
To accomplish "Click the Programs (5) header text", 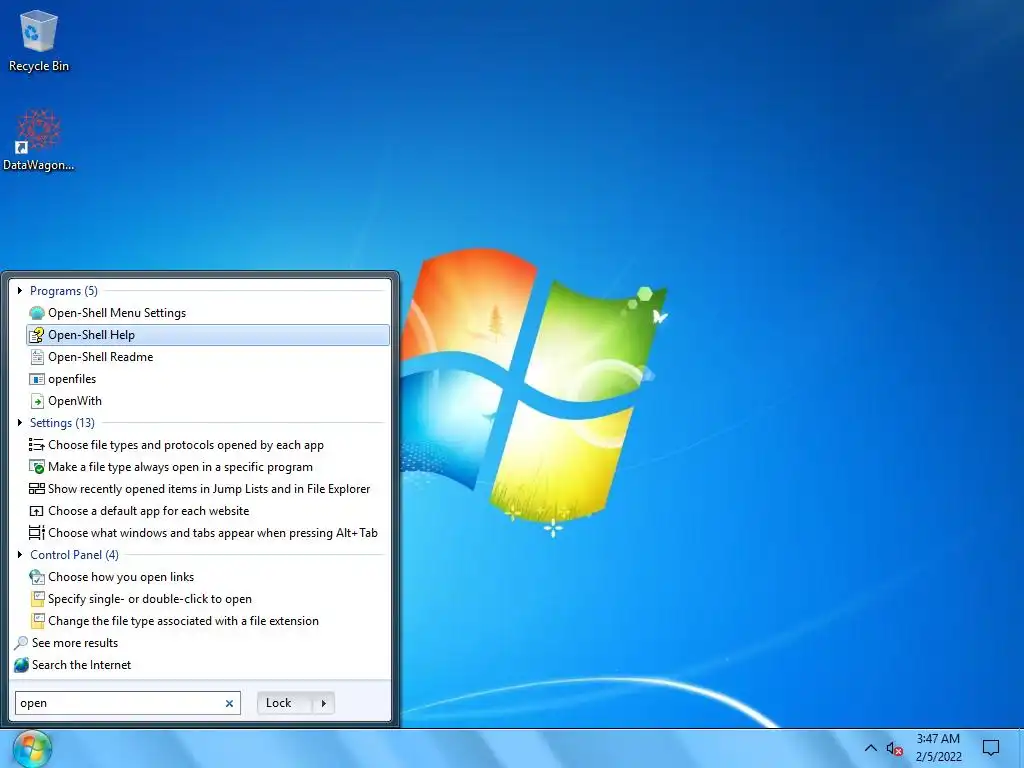I will [x=64, y=291].
